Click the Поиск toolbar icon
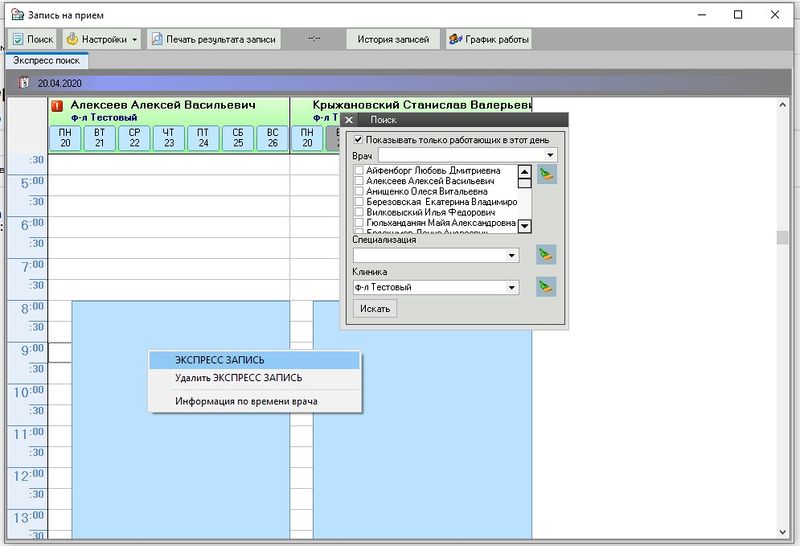Screen dimensions: 800x546 [x=18, y=40]
